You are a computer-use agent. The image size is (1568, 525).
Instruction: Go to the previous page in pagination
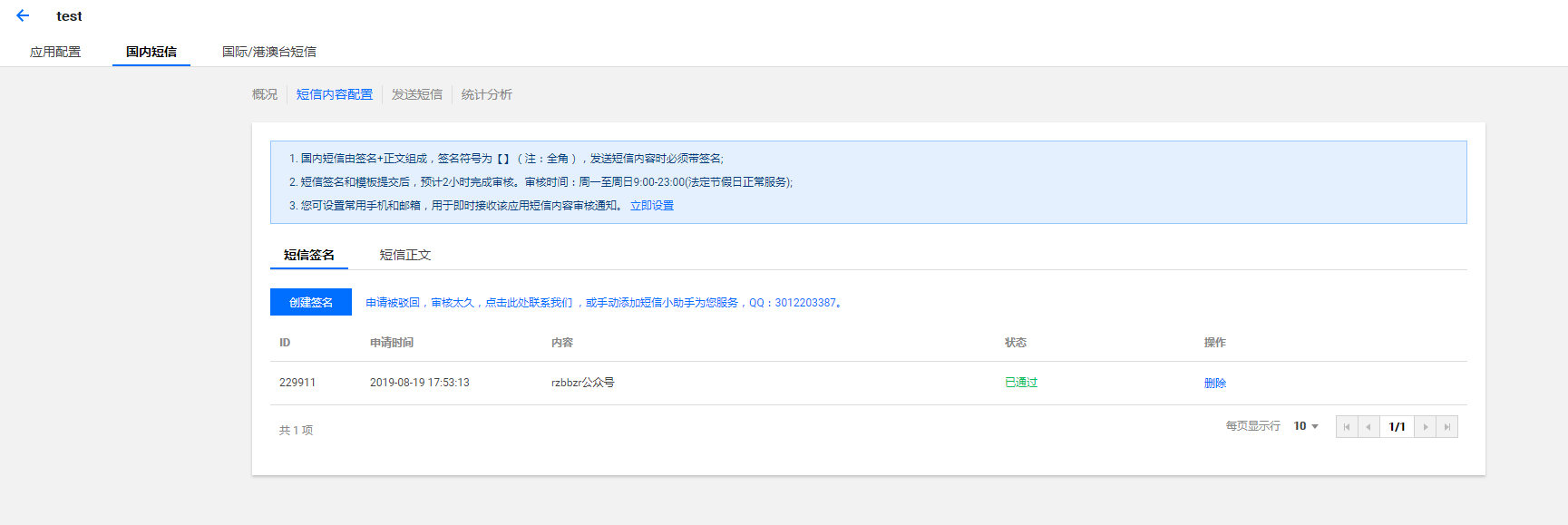[x=1368, y=427]
